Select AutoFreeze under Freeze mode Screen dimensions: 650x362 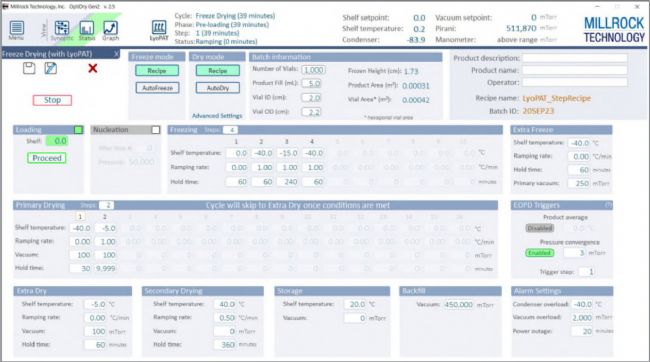click(158, 88)
